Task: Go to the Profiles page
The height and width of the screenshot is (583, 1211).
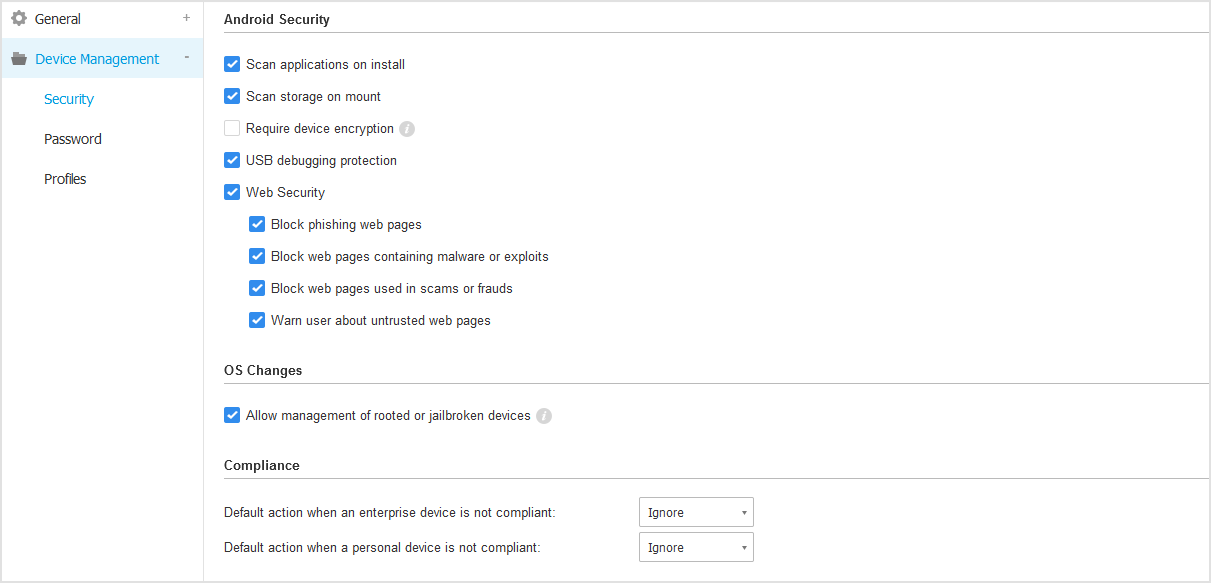Action: [65, 179]
